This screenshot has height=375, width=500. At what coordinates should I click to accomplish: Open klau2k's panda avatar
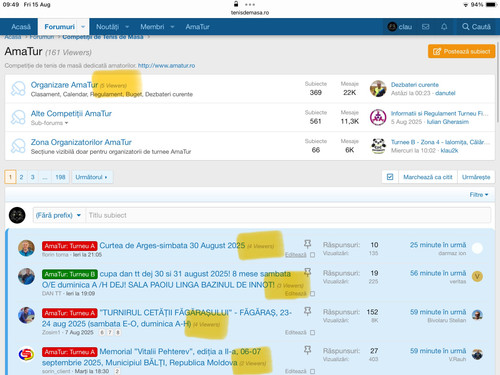click(x=378, y=146)
